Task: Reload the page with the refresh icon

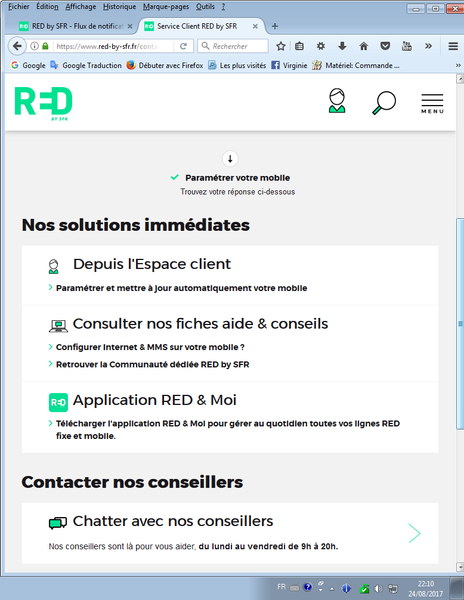Action: 184,46
